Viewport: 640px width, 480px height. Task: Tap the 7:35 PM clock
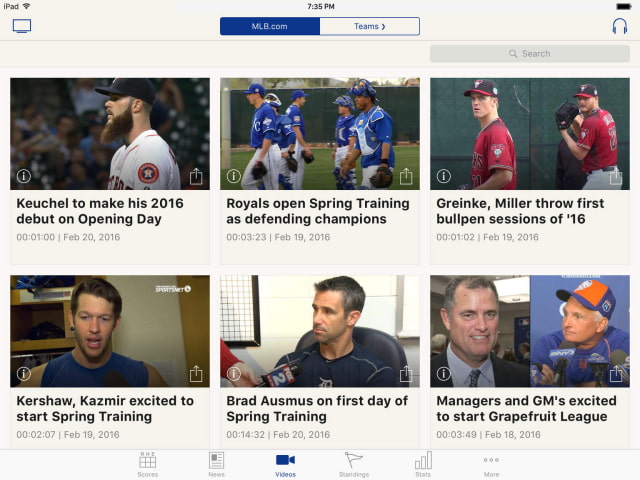[x=320, y=7]
